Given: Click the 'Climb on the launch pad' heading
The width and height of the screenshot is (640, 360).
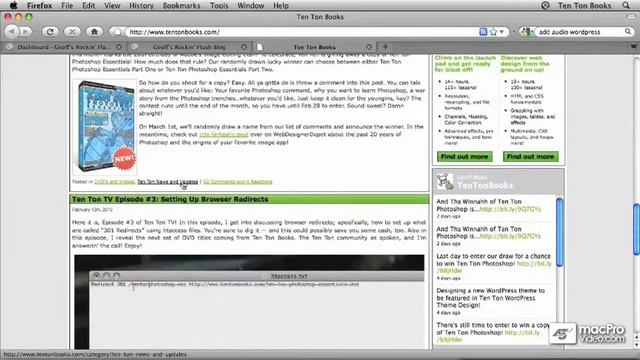Looking at the screenshot, I should pos(465,64).
